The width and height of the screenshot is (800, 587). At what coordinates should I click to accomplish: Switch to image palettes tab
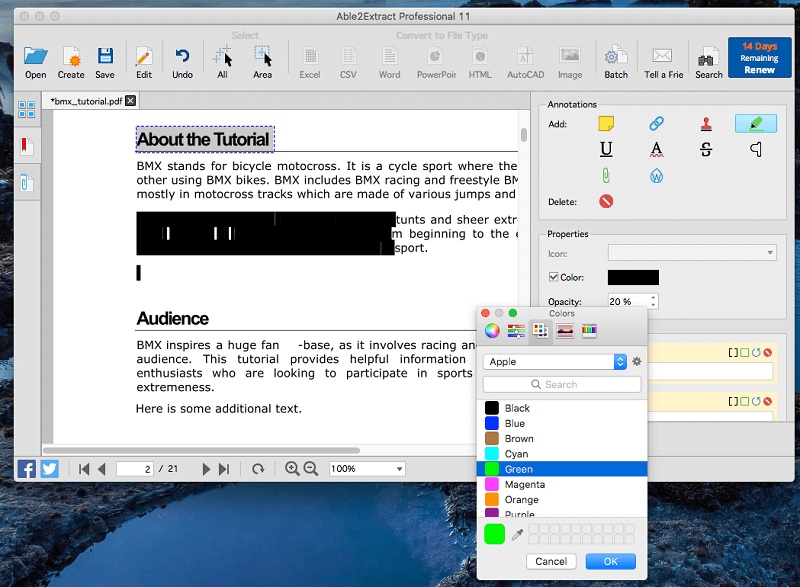pos(565,330)
